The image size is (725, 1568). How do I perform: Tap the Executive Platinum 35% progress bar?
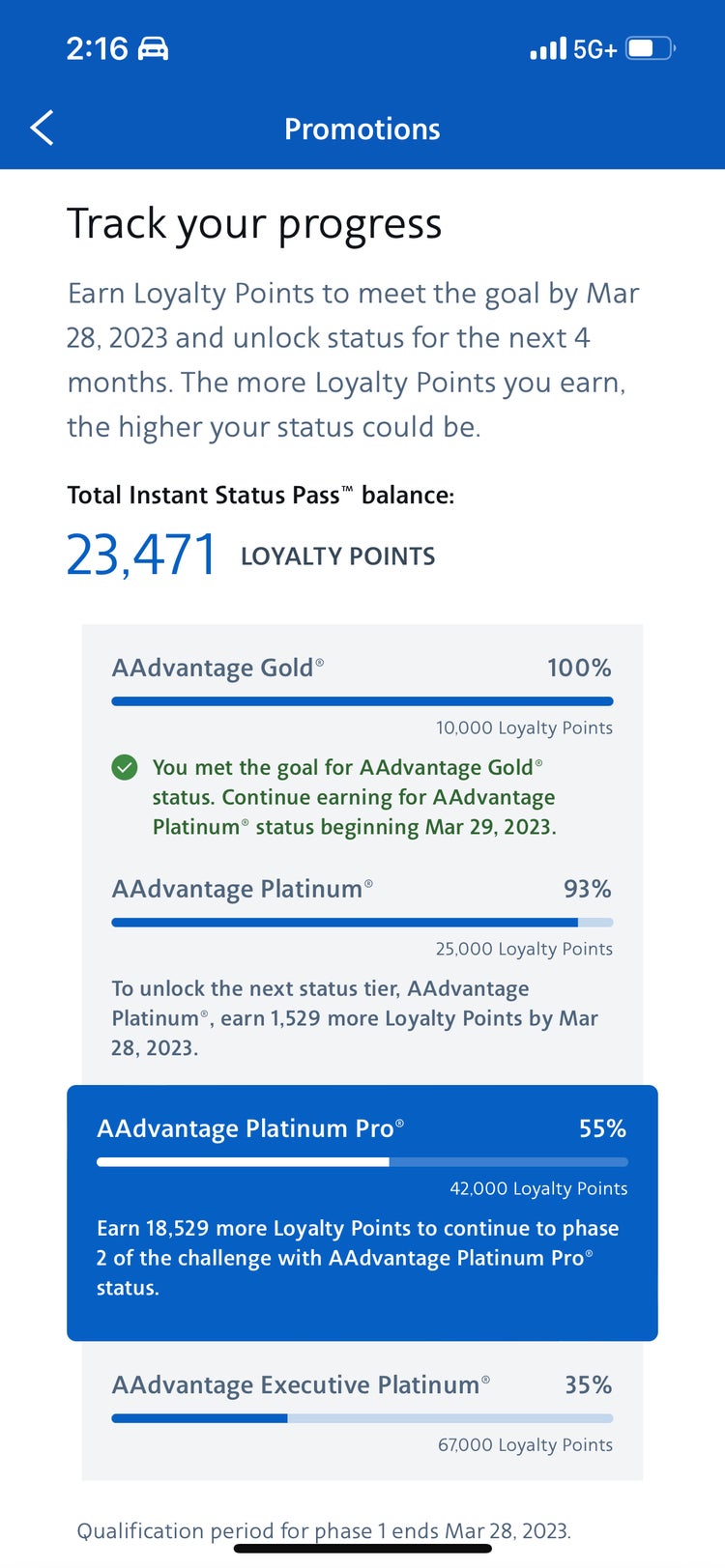(362, 1418)
